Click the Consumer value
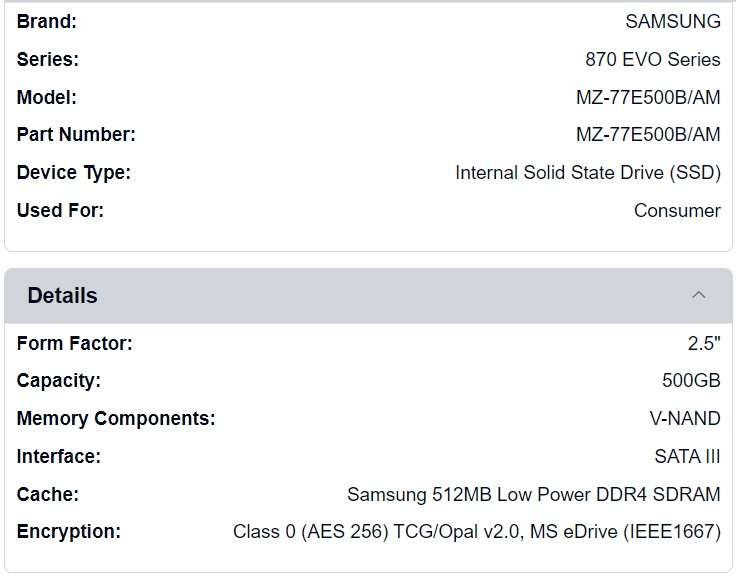The image size is (736, 576). point(677,211)
